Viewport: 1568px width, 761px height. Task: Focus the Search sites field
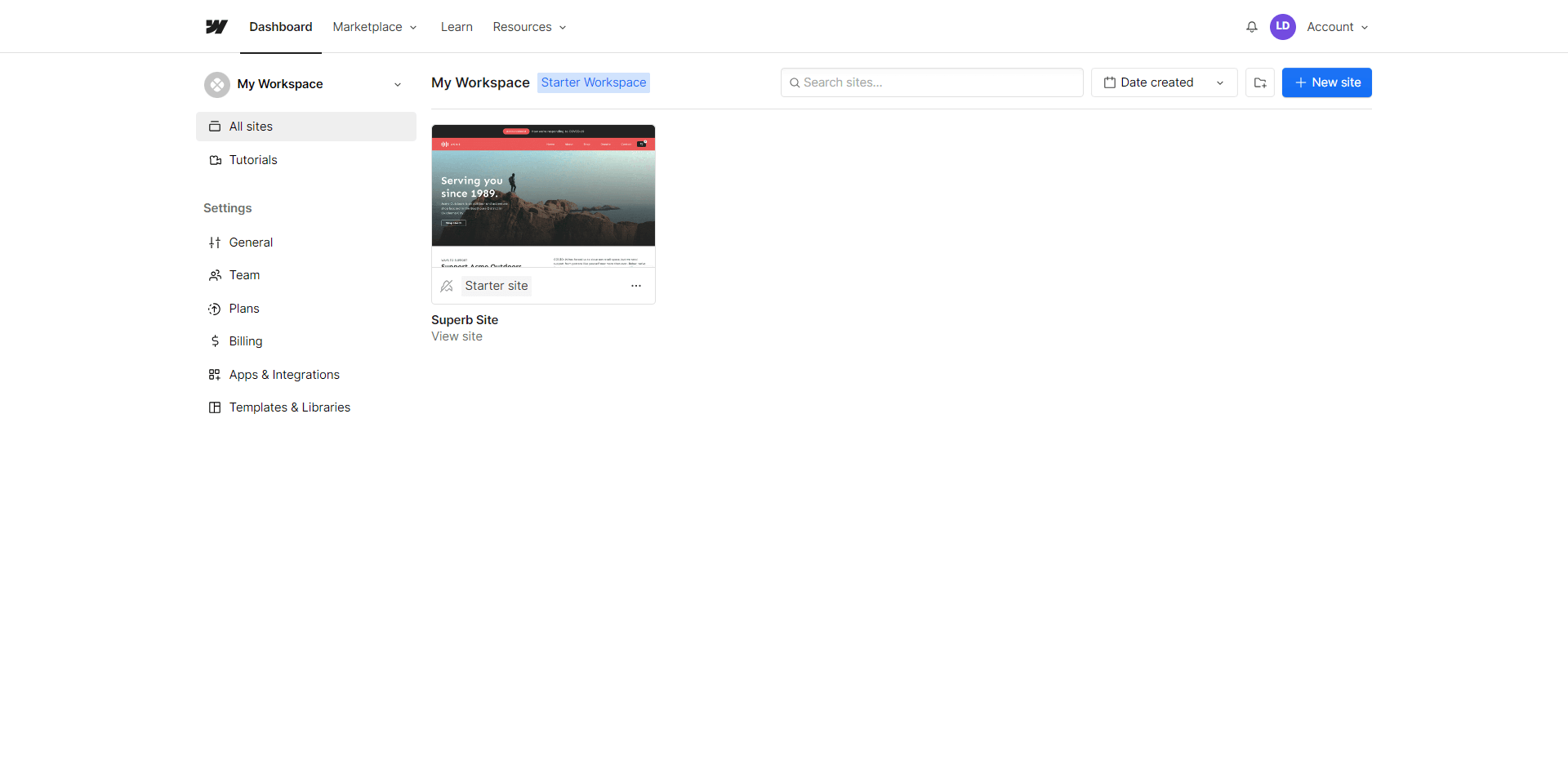932,82
